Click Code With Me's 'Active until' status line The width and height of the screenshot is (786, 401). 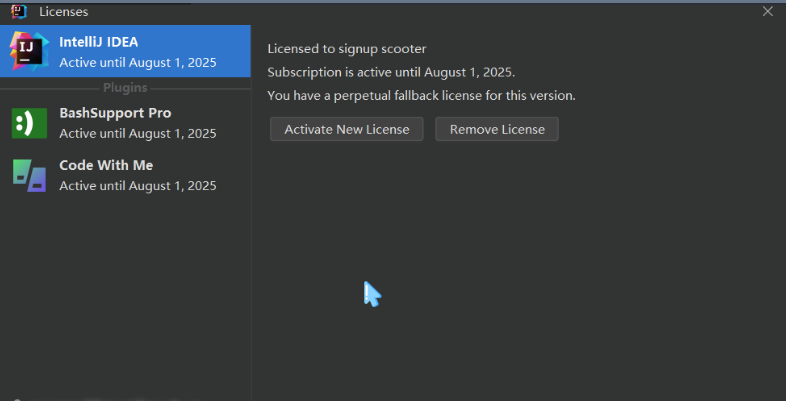point(137,185)
